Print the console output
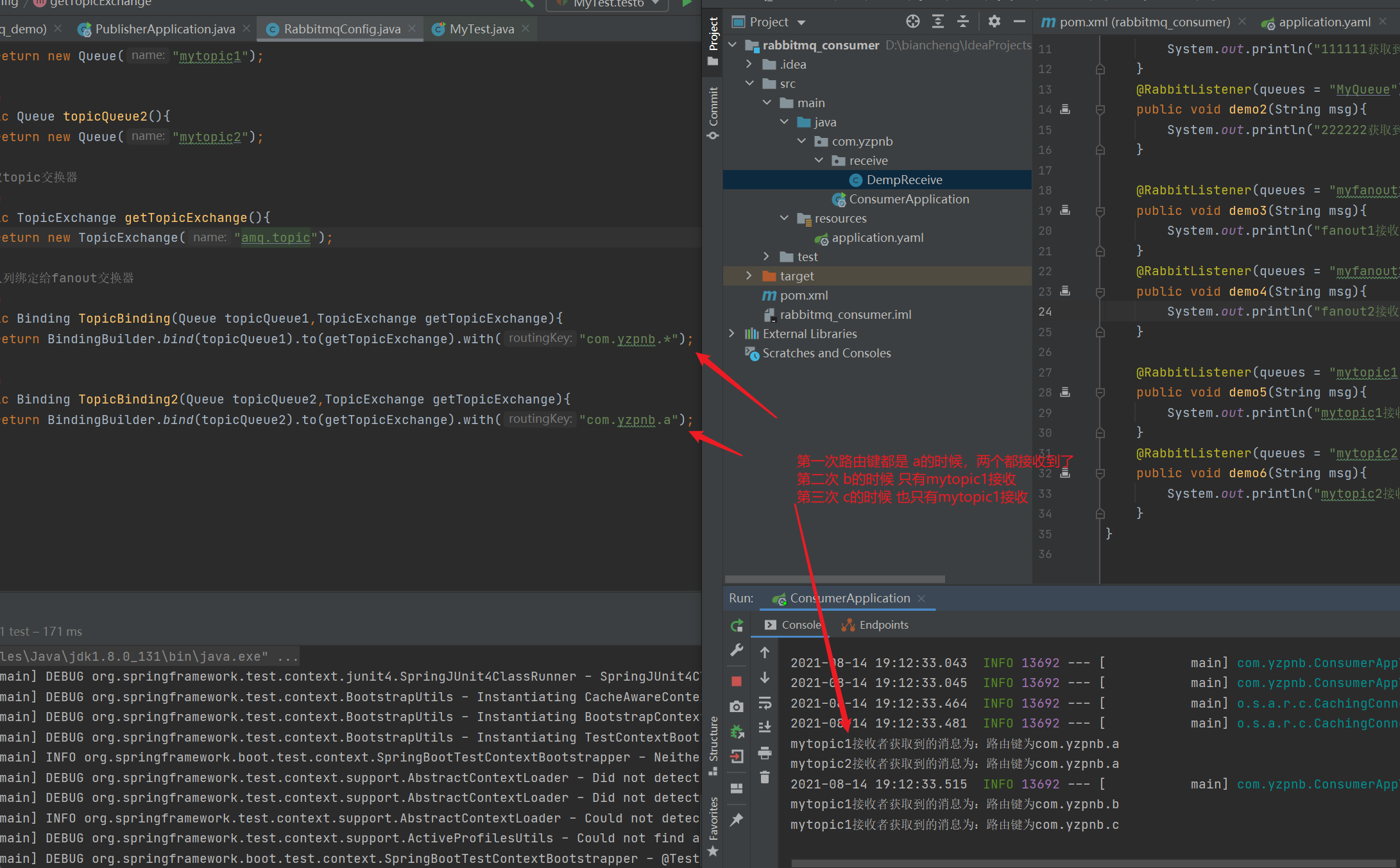This screenshot has height=868, width=1400. [765, 753]
